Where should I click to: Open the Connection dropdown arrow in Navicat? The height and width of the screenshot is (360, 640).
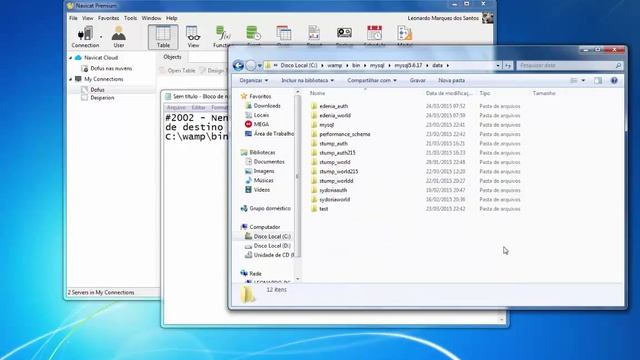101,37
